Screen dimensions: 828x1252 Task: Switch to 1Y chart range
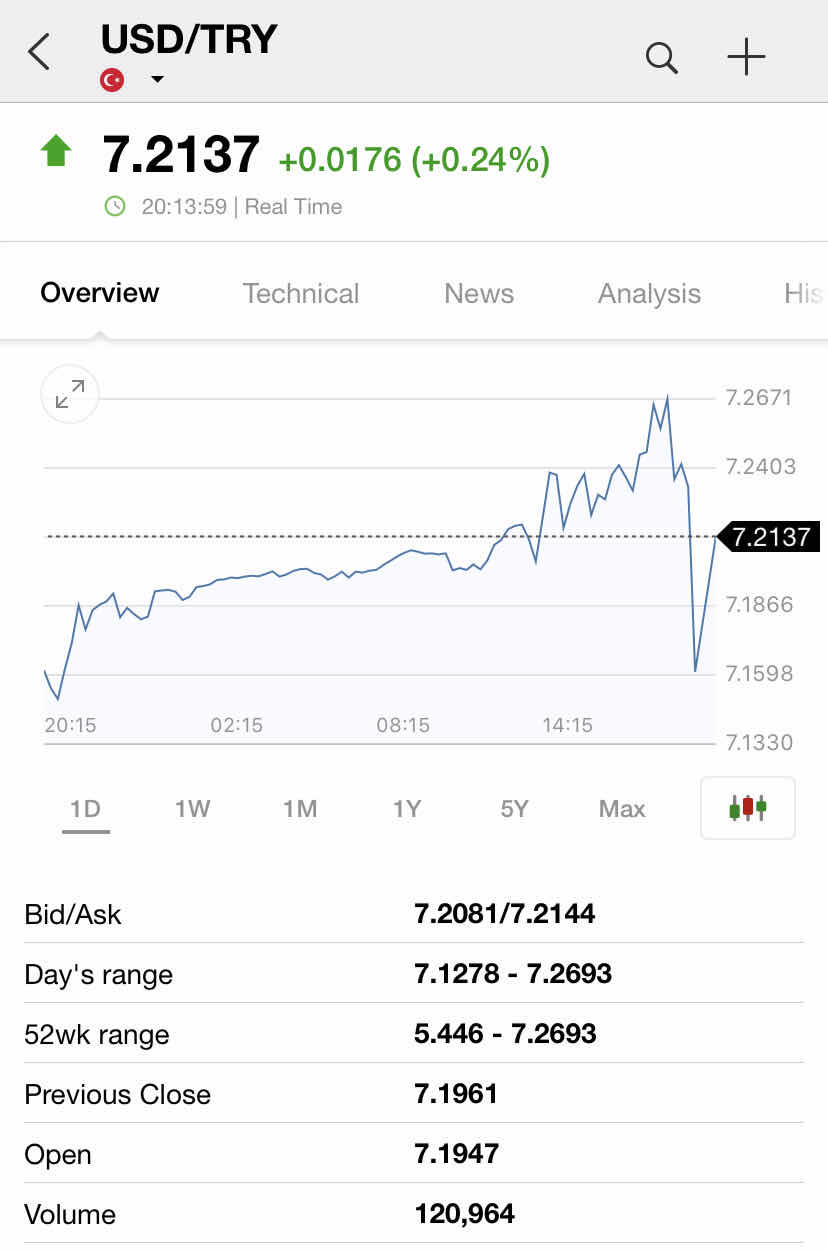(x=407, y=808)
